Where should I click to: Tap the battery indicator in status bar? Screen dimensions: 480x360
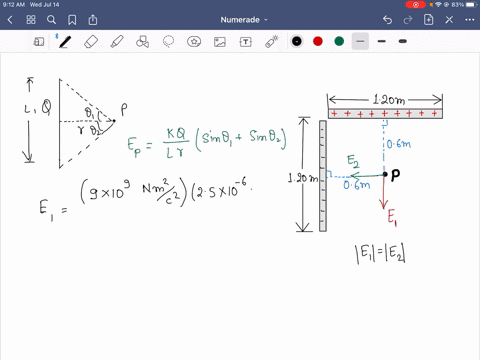pos(471,5)
